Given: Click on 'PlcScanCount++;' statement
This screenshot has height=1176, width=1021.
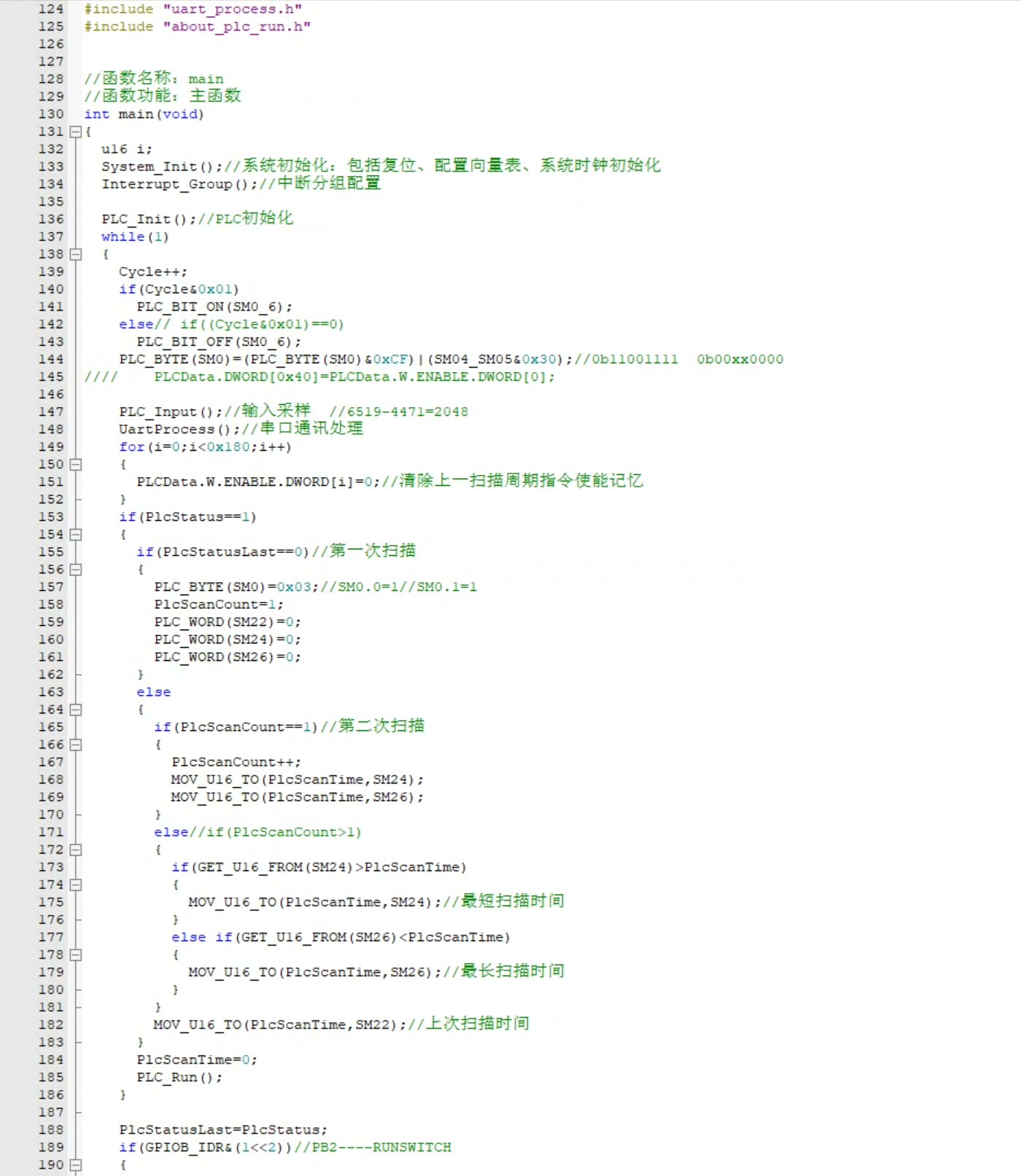Looking at the screenshot, I should click(x=236, y=762).
